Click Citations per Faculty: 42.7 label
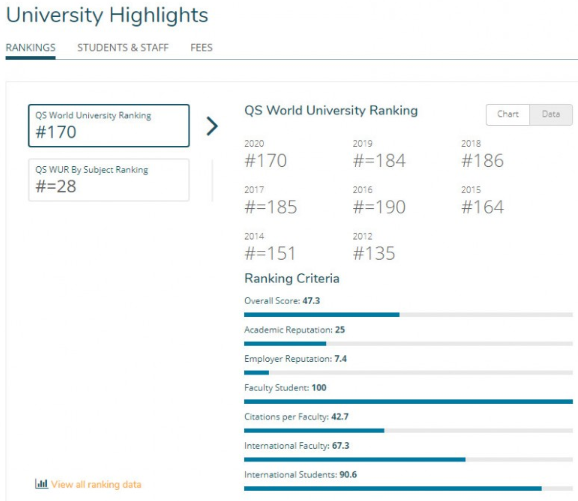The width and height of the screenshot is (578, 501). pyautogui.click(x=296, y=417)
